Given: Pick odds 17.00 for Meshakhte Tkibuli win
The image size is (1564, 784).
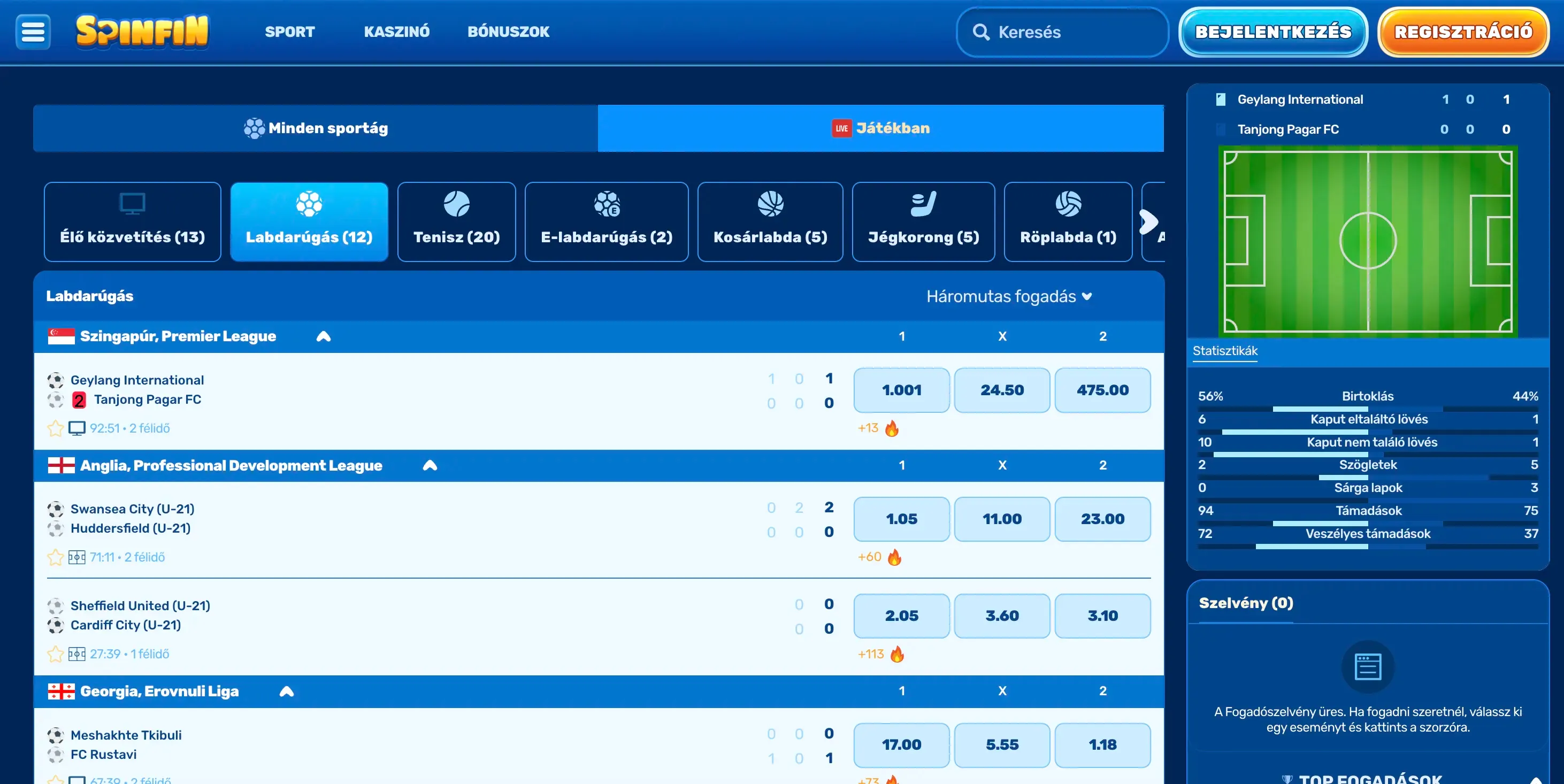Looking at the screenshot, I should [902, 745].
